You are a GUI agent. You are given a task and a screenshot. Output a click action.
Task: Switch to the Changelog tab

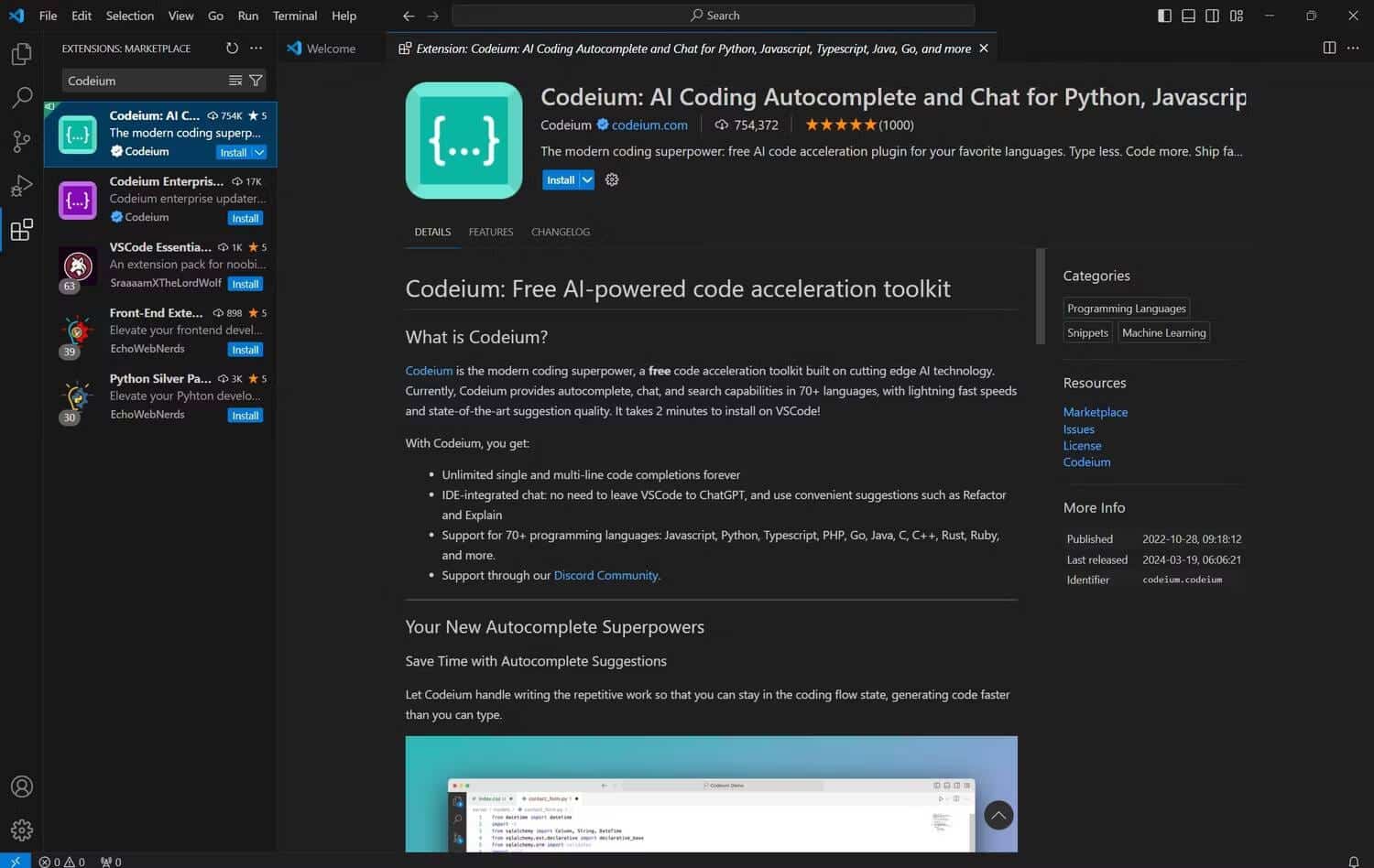(560, 233)
